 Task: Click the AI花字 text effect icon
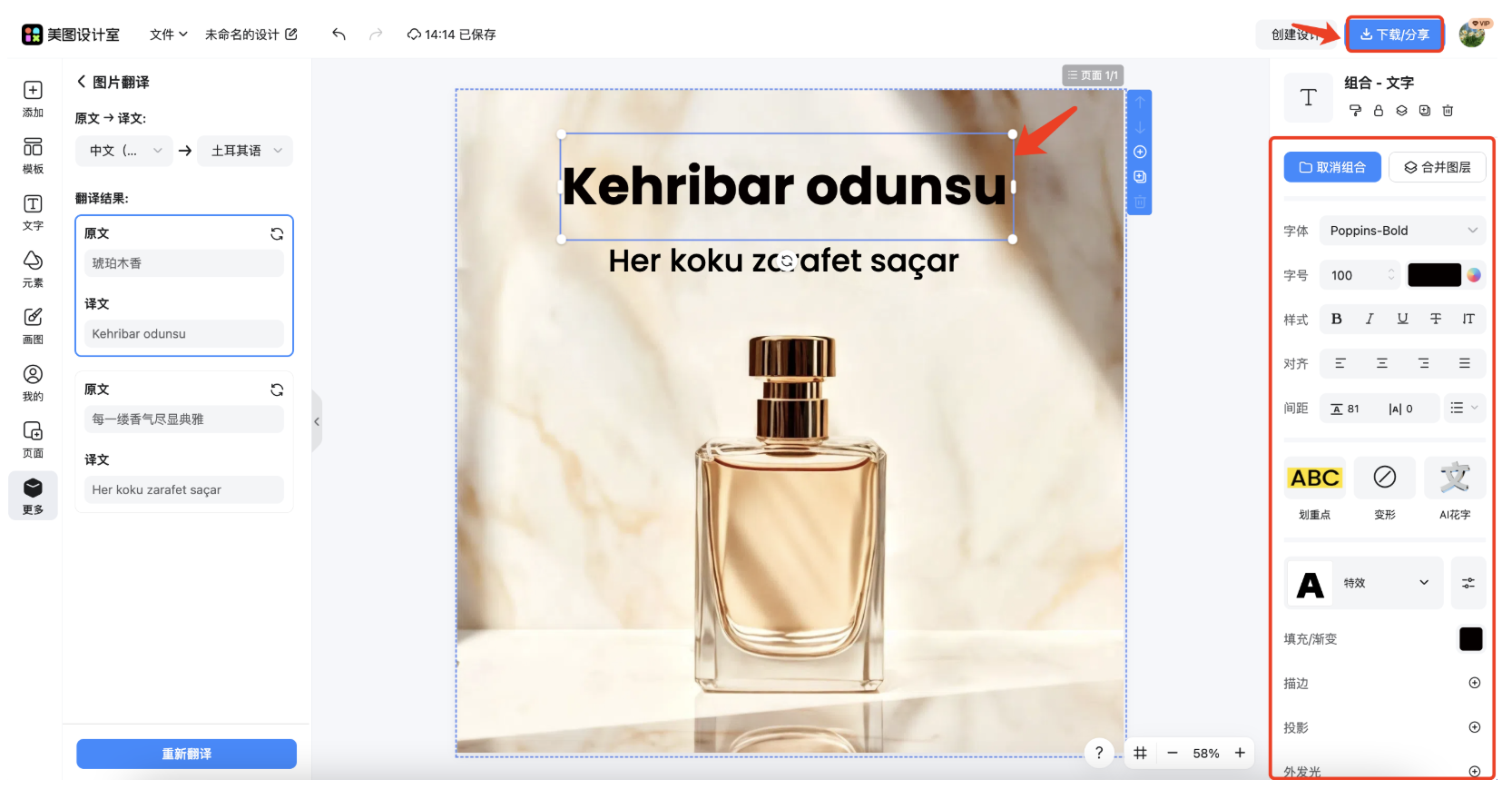point(1454,478)
